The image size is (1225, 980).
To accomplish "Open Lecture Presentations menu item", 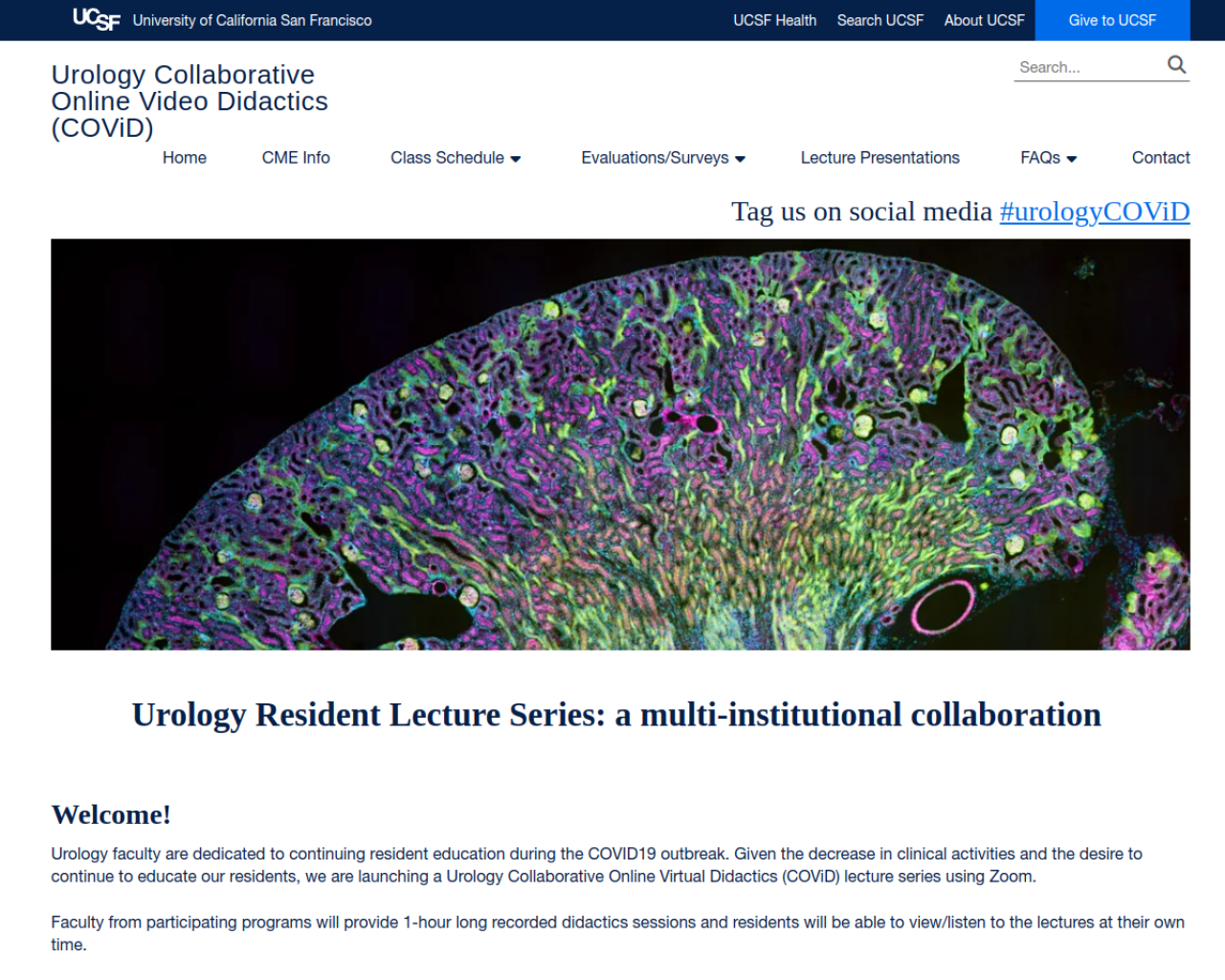I will [880, 158].
